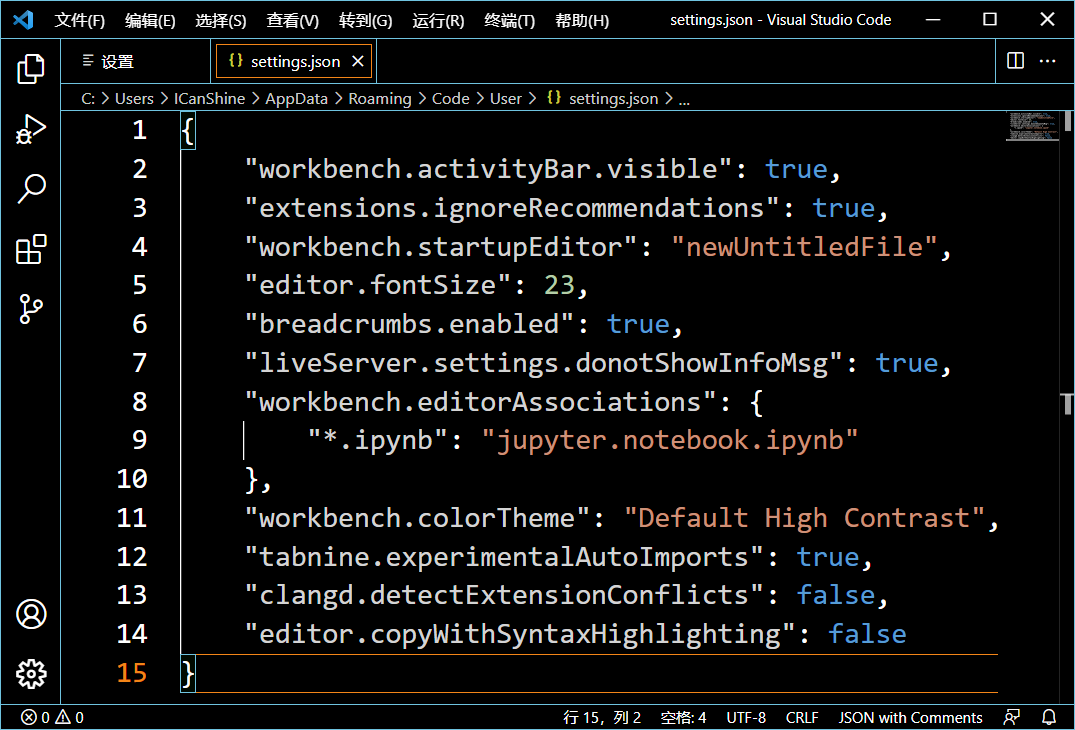The image size is (1075, 730).
Task: Click the "*.ipynb" key
Action: (x=378, y=440)
